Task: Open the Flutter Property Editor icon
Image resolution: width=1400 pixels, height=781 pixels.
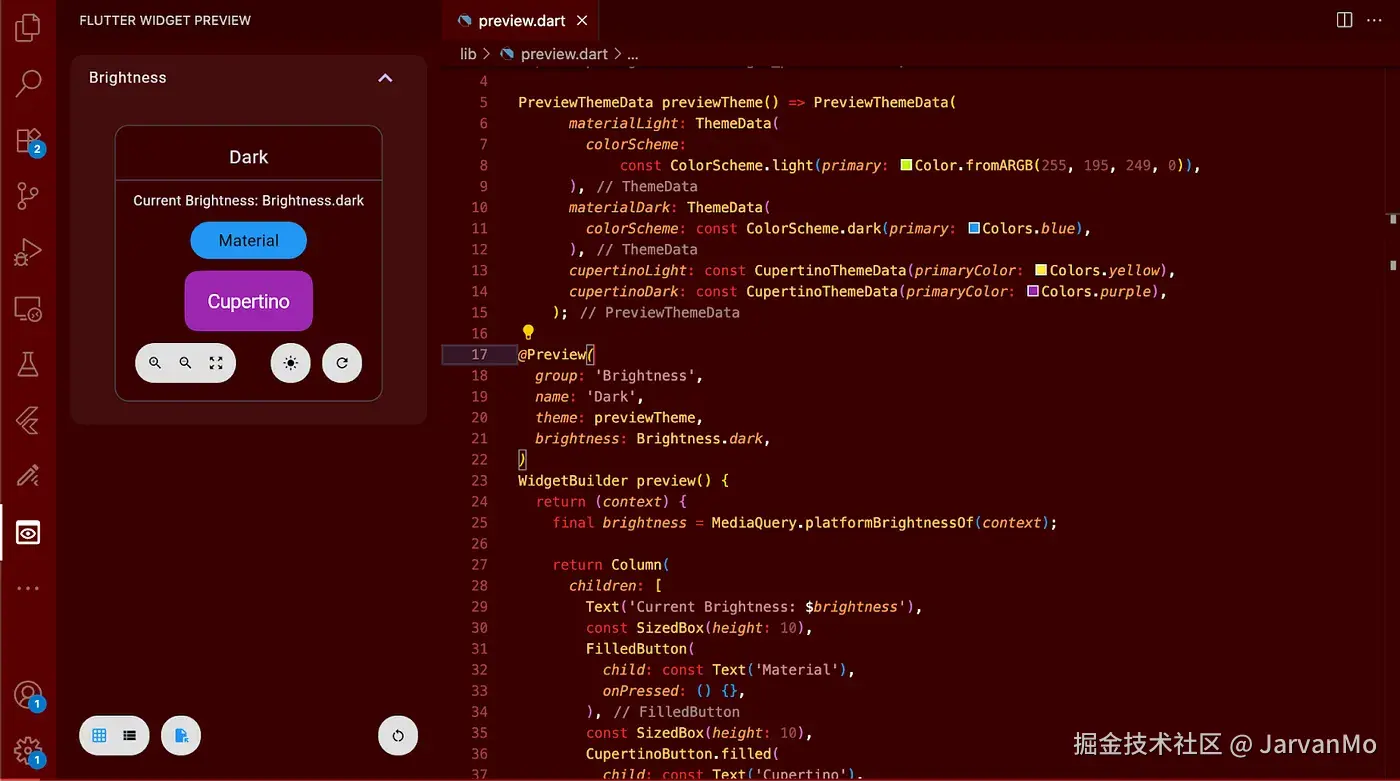Action: tap(28, 476)
